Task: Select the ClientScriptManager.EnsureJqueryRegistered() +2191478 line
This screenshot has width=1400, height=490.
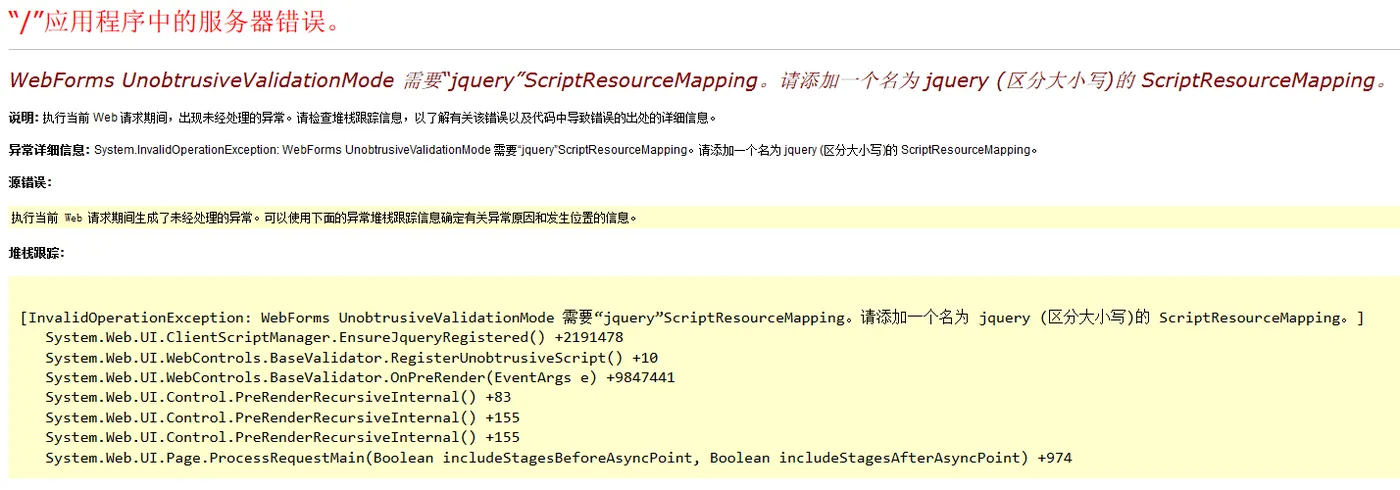Action: click(334, 338)
